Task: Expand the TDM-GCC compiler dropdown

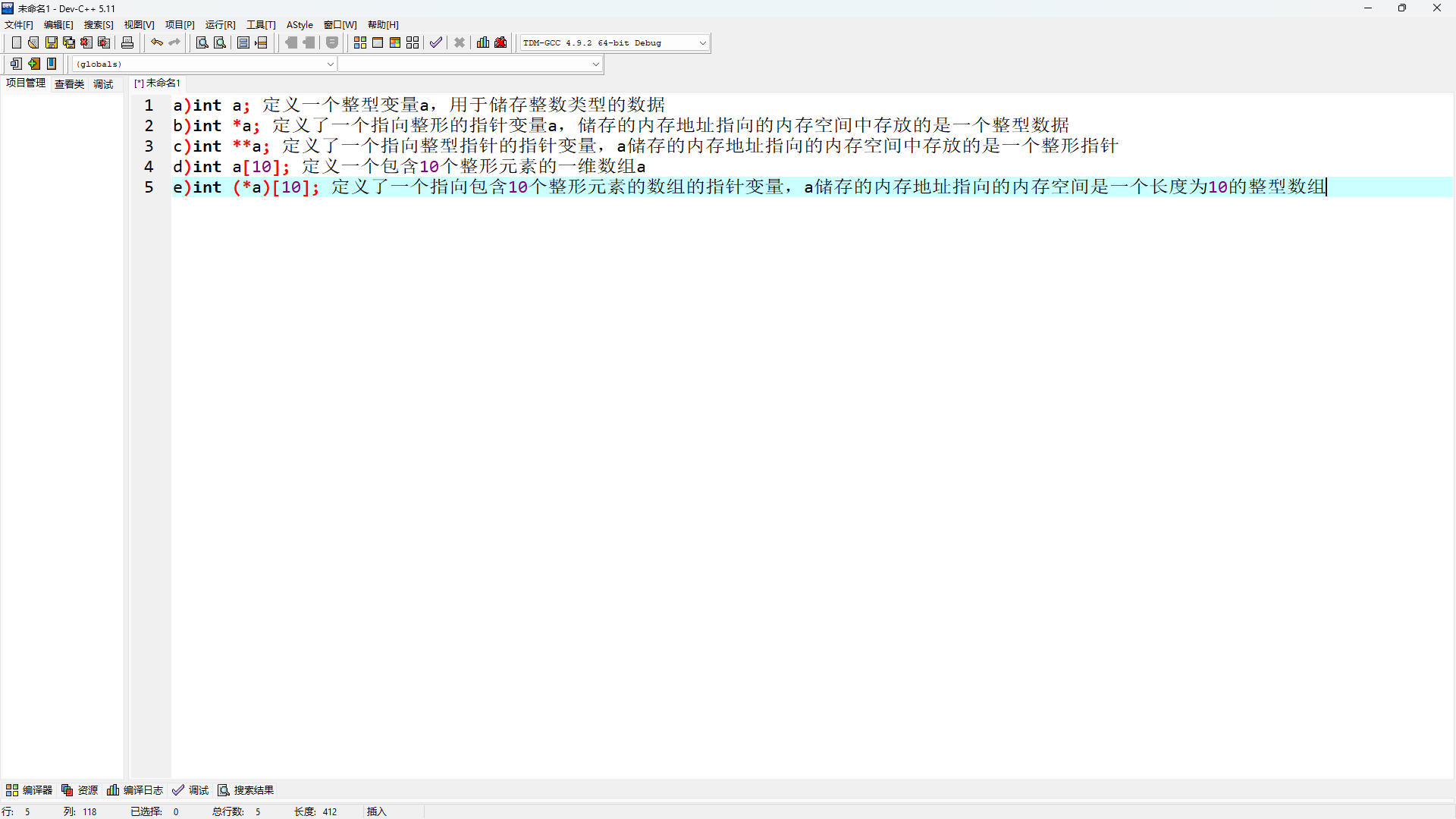Action: (x=702, y=43)
